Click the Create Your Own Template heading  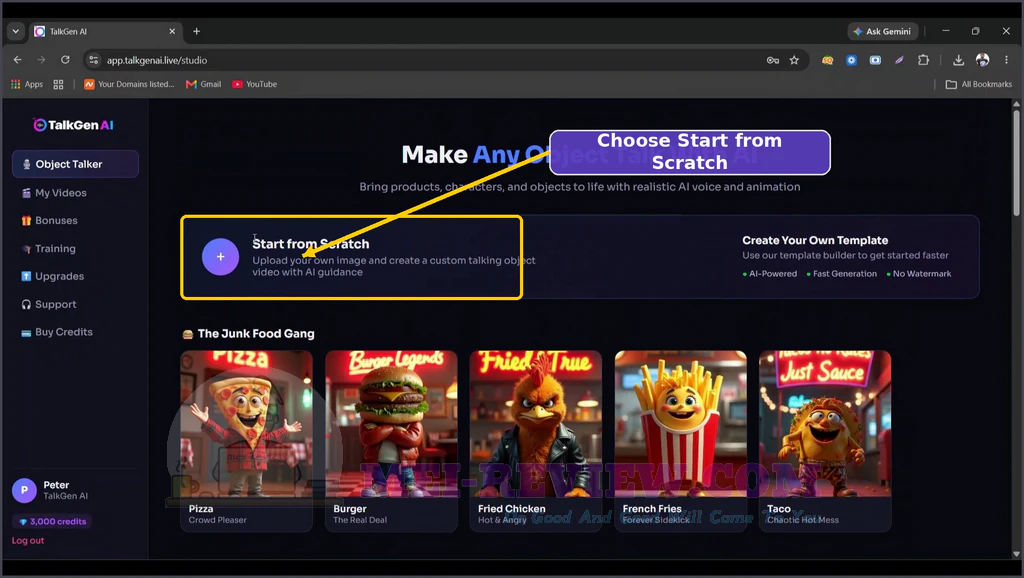(815, 240)
